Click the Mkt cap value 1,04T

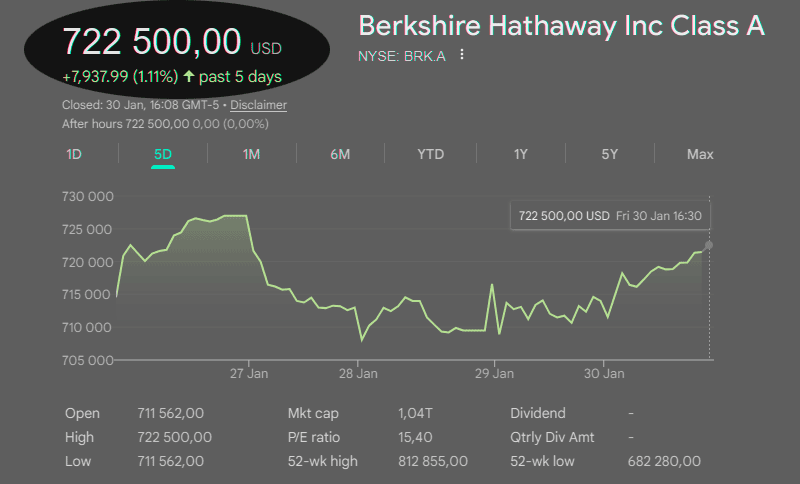click(x=415, y=413)
